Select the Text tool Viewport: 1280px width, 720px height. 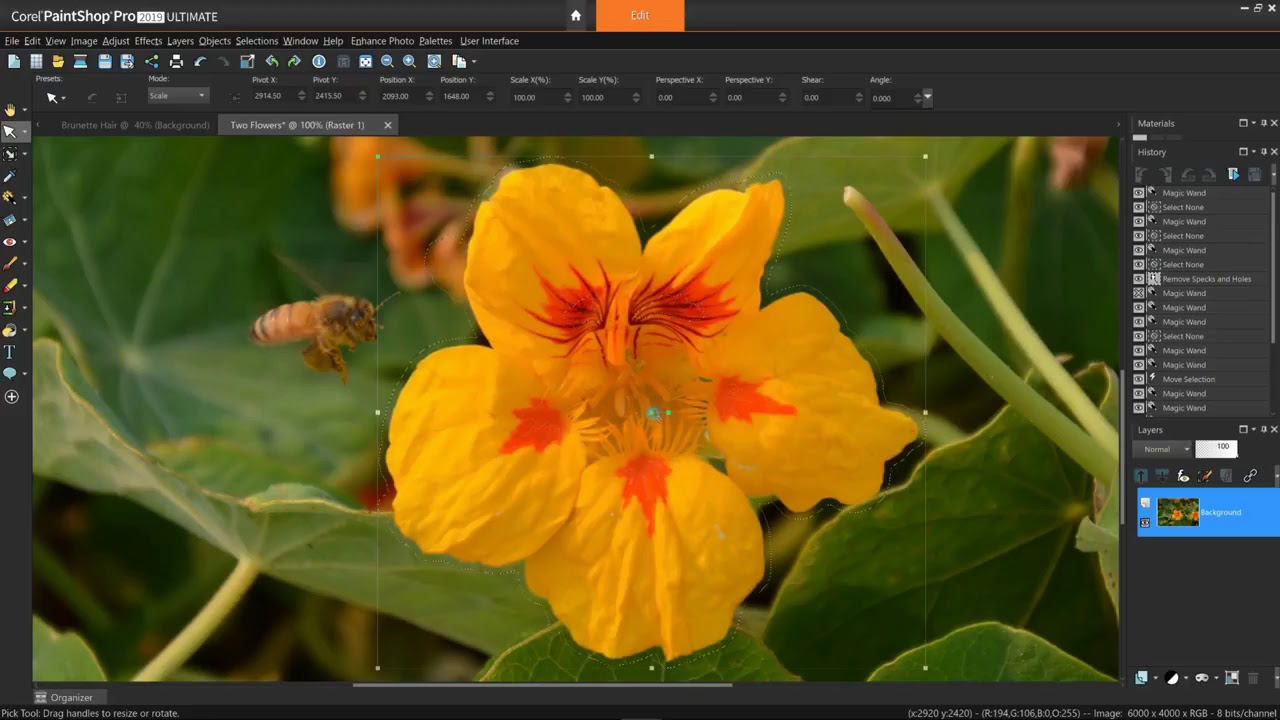(x=10, y=352)
